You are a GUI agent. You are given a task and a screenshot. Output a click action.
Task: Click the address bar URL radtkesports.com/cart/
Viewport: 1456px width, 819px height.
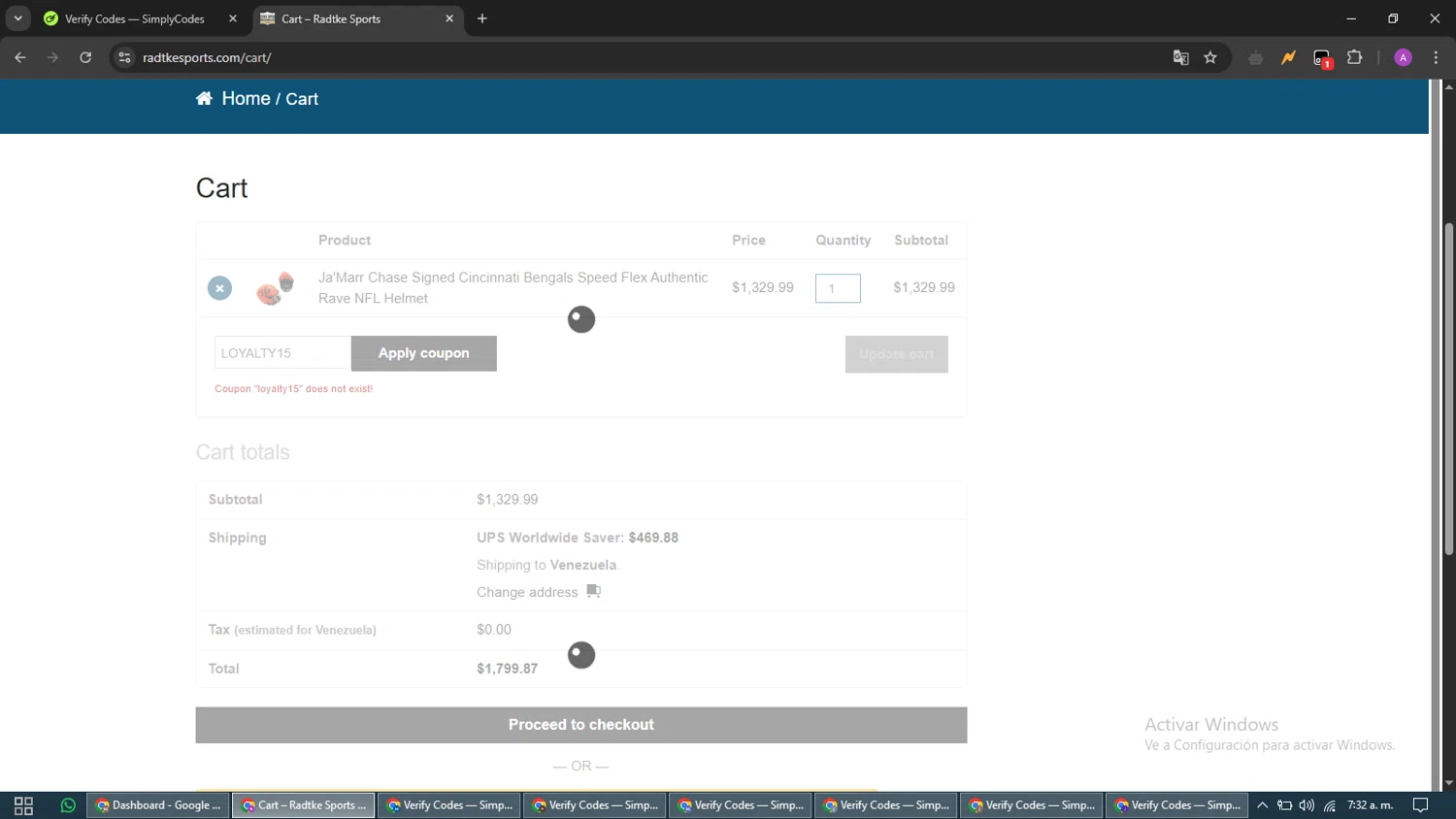coord(207,58)
